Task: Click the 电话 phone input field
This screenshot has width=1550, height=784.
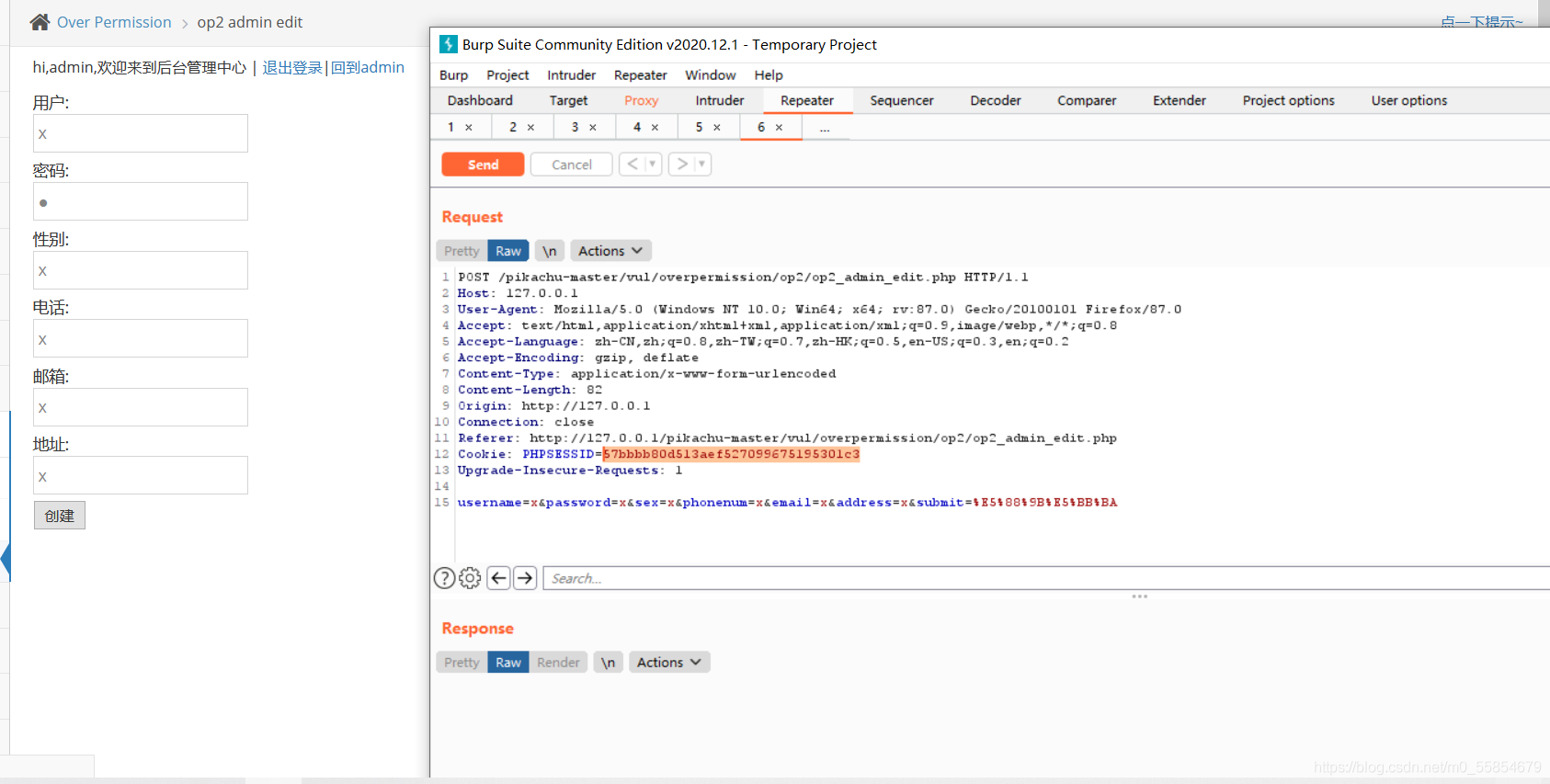Action: coord(141,338)
